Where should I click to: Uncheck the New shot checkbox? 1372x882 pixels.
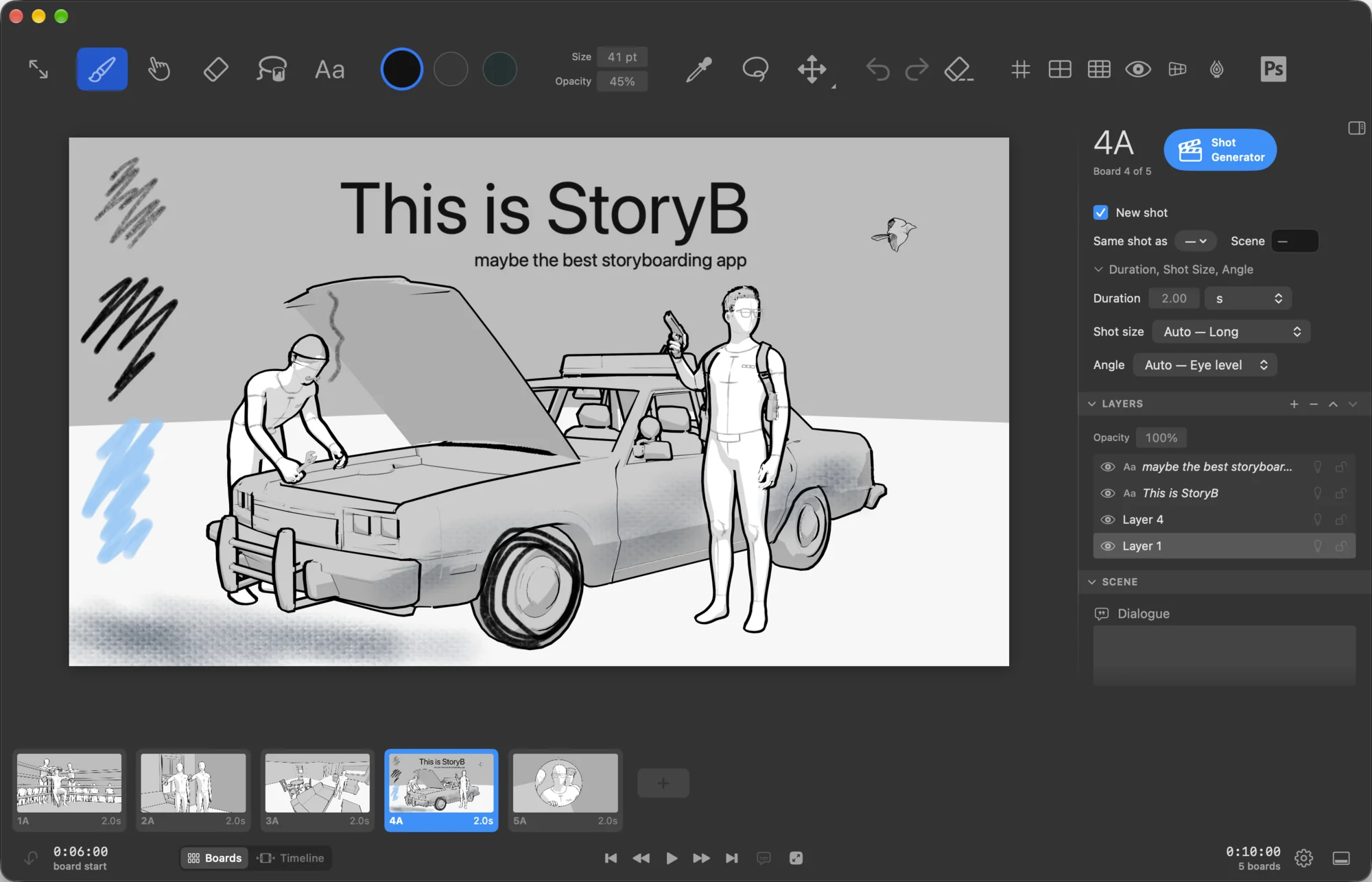pyautogui.click(x=1100, y=213)
